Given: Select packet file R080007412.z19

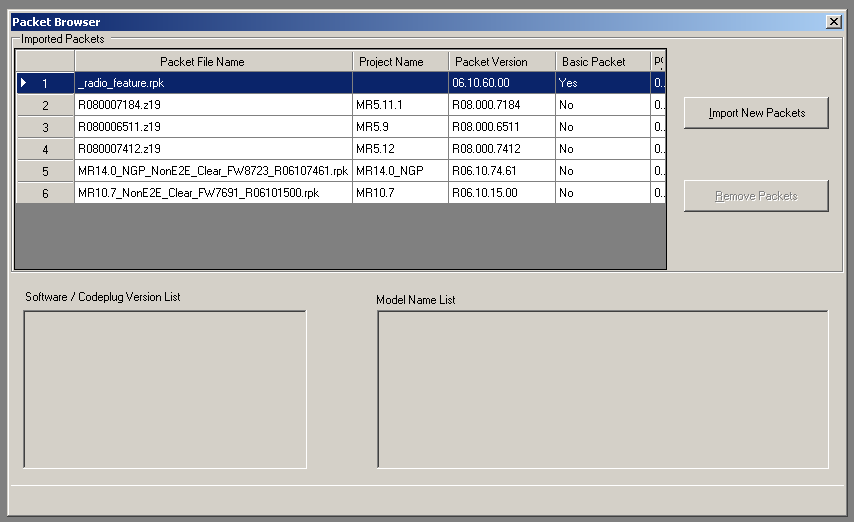Looking at the screenshot, I should 213,149.
